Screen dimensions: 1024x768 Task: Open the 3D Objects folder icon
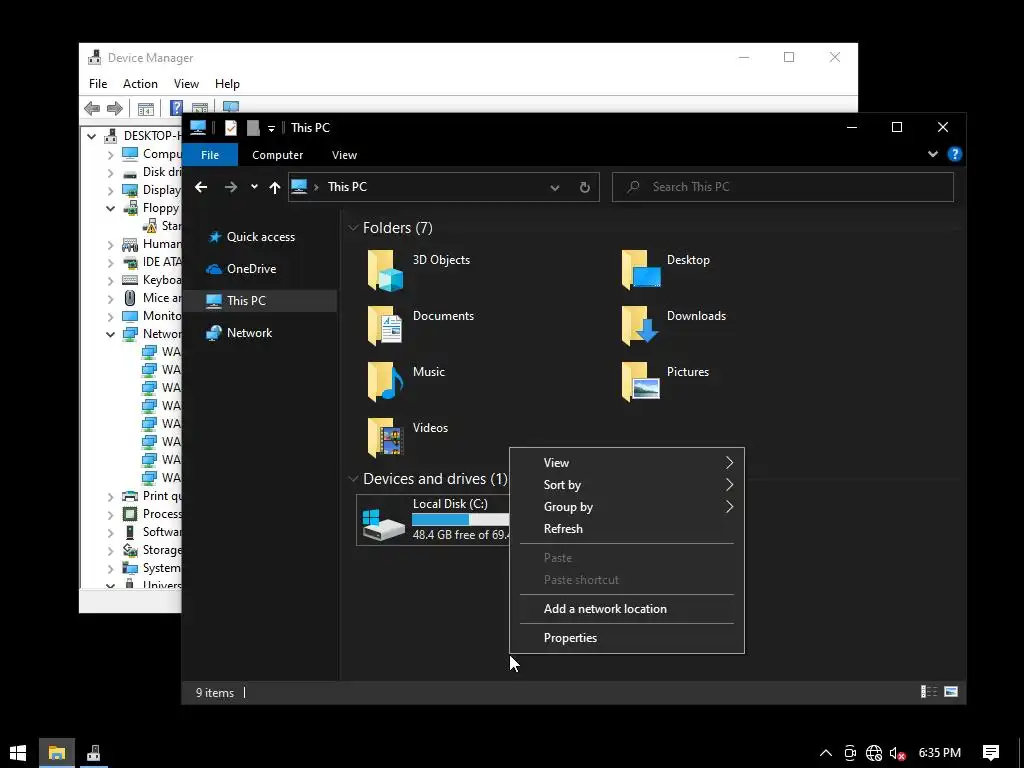385,270
